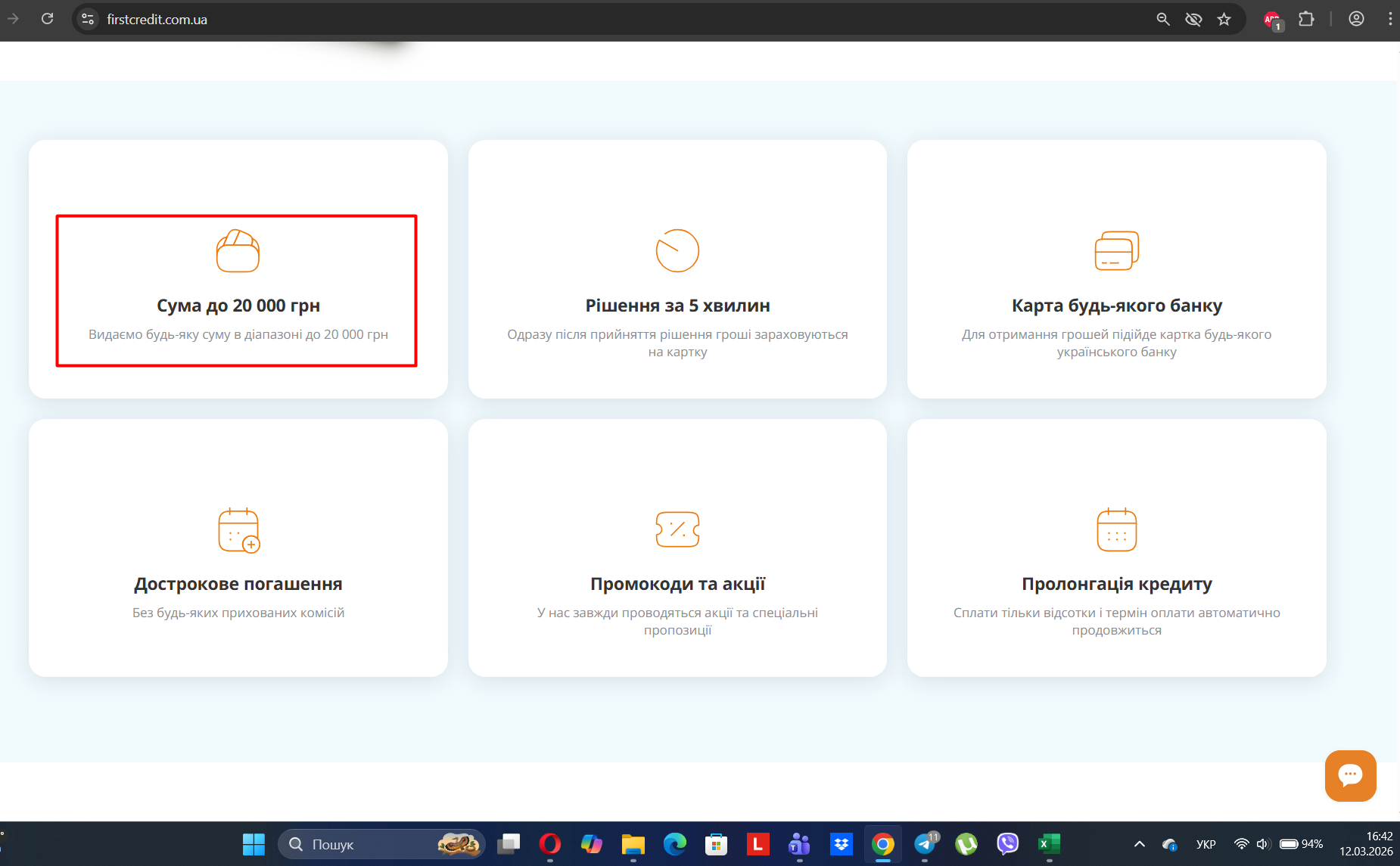Open the Windows Start menu
Image resolution: width=1400 pixels, height=866 pixels.
tap(254, 844)
